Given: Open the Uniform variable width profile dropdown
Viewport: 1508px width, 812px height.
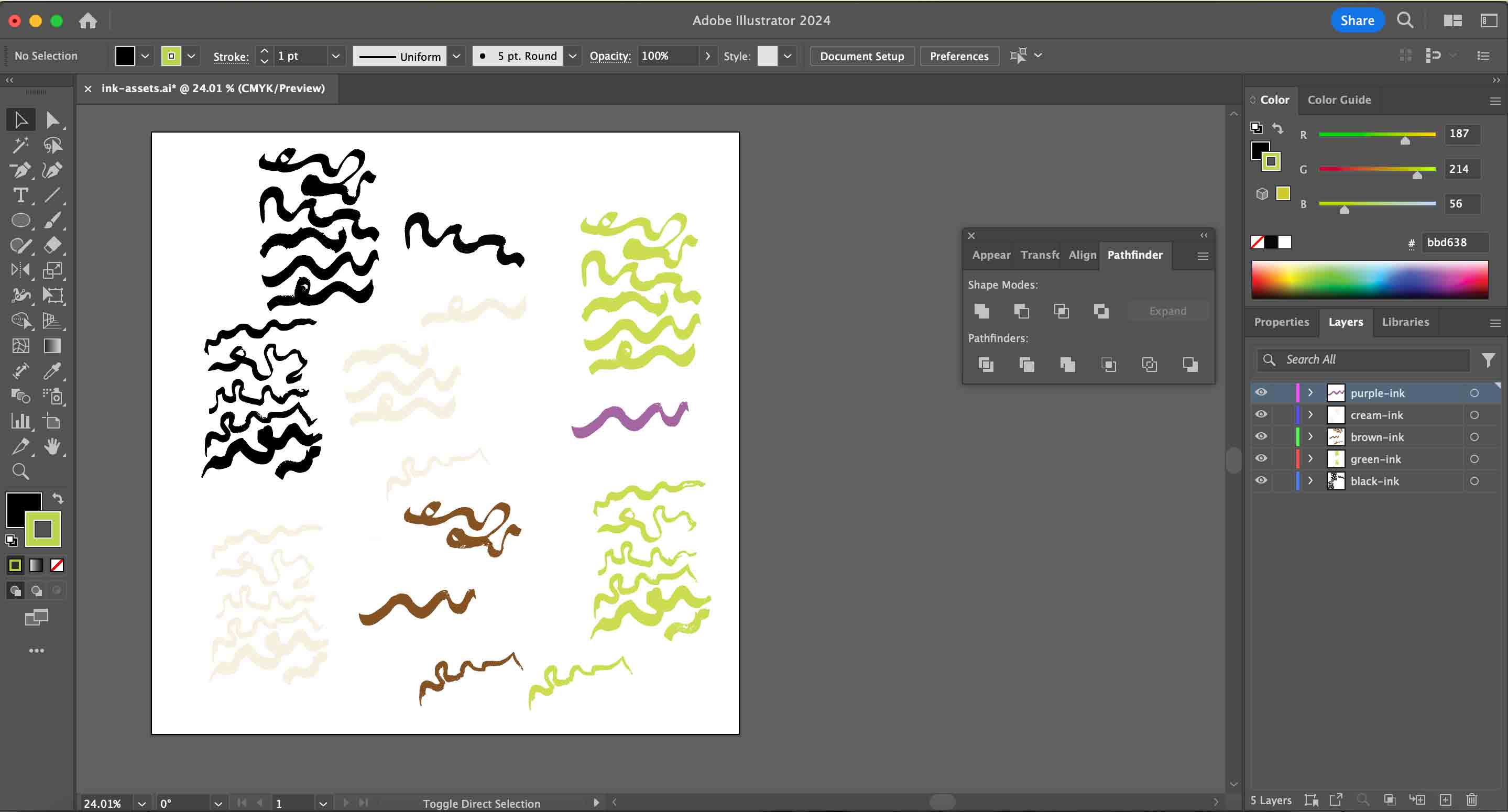Looking at the screenshot, I should point(456,56).
